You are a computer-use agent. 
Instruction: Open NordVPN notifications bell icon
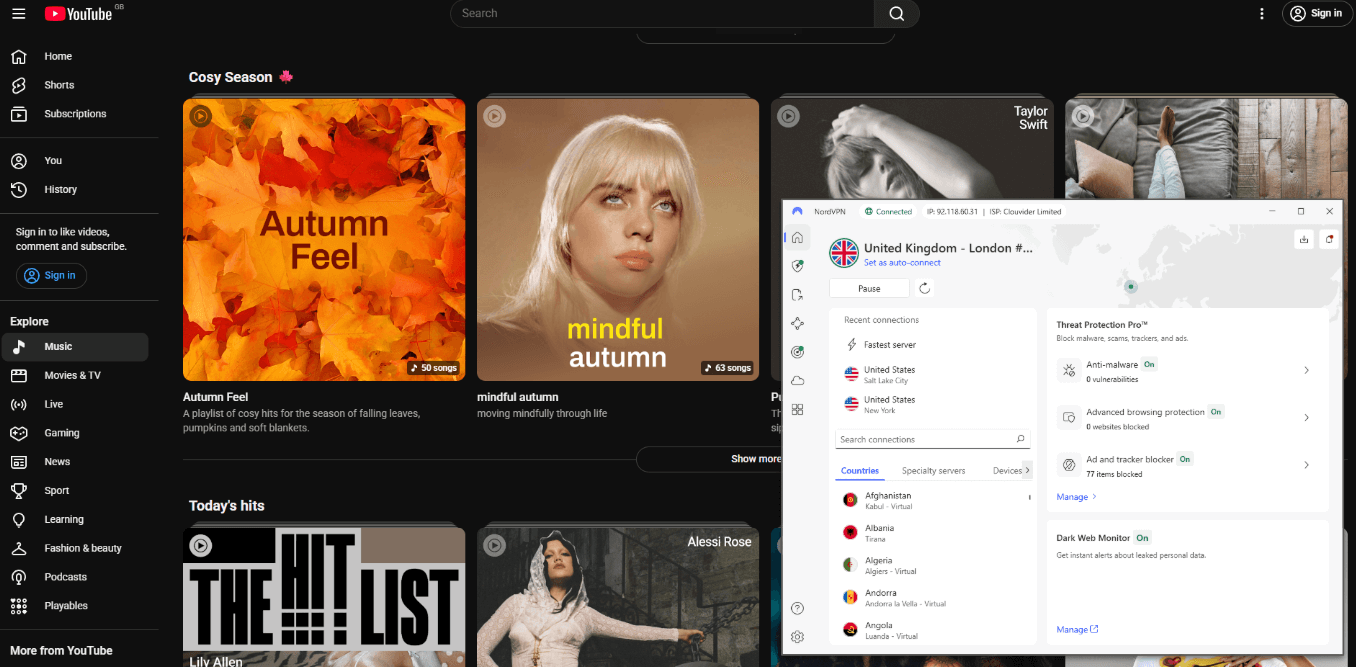(x=1328, y=239)
